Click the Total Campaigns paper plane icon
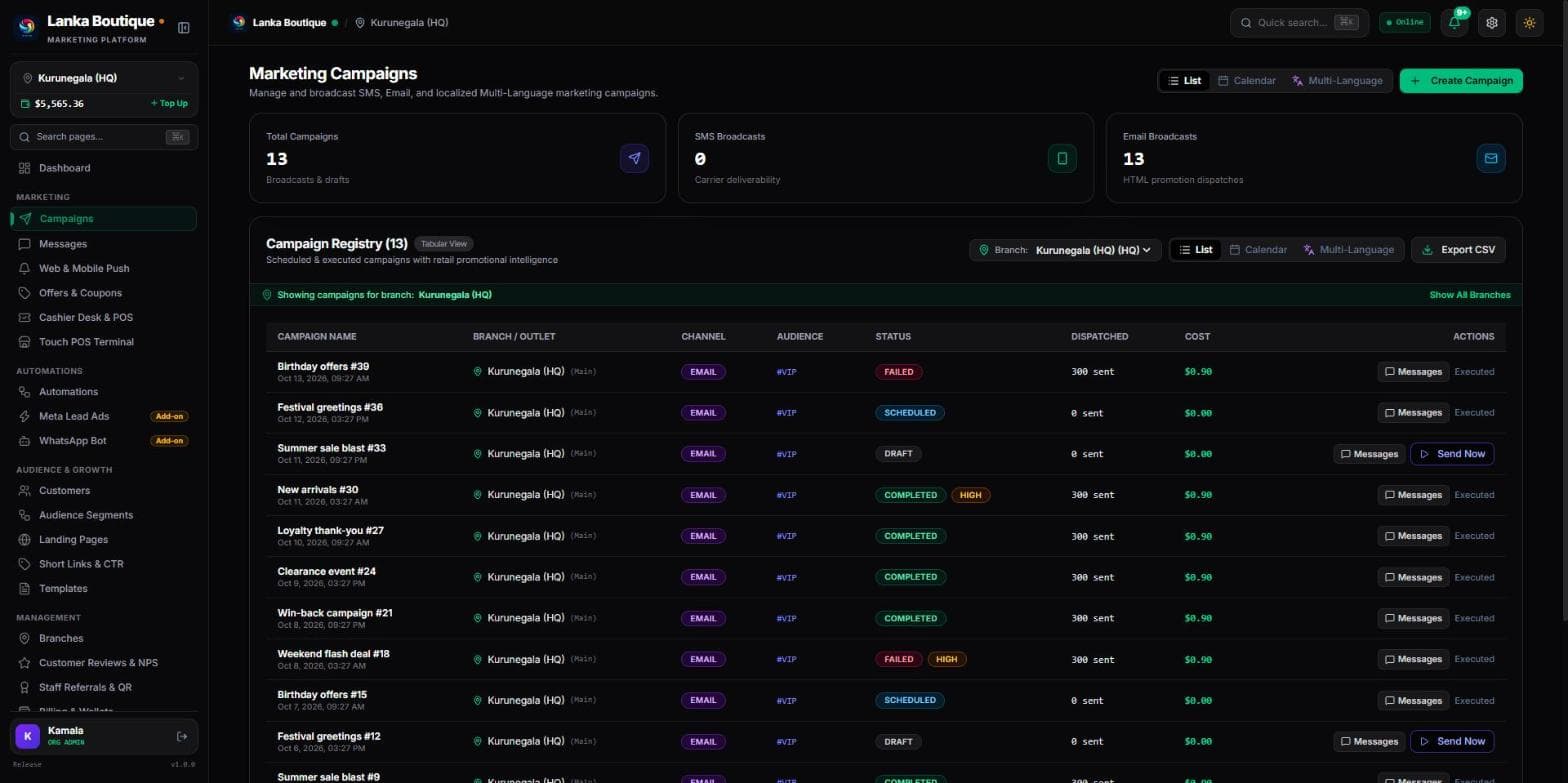Viewport: 1568px width, 783px height. (634, 158)
